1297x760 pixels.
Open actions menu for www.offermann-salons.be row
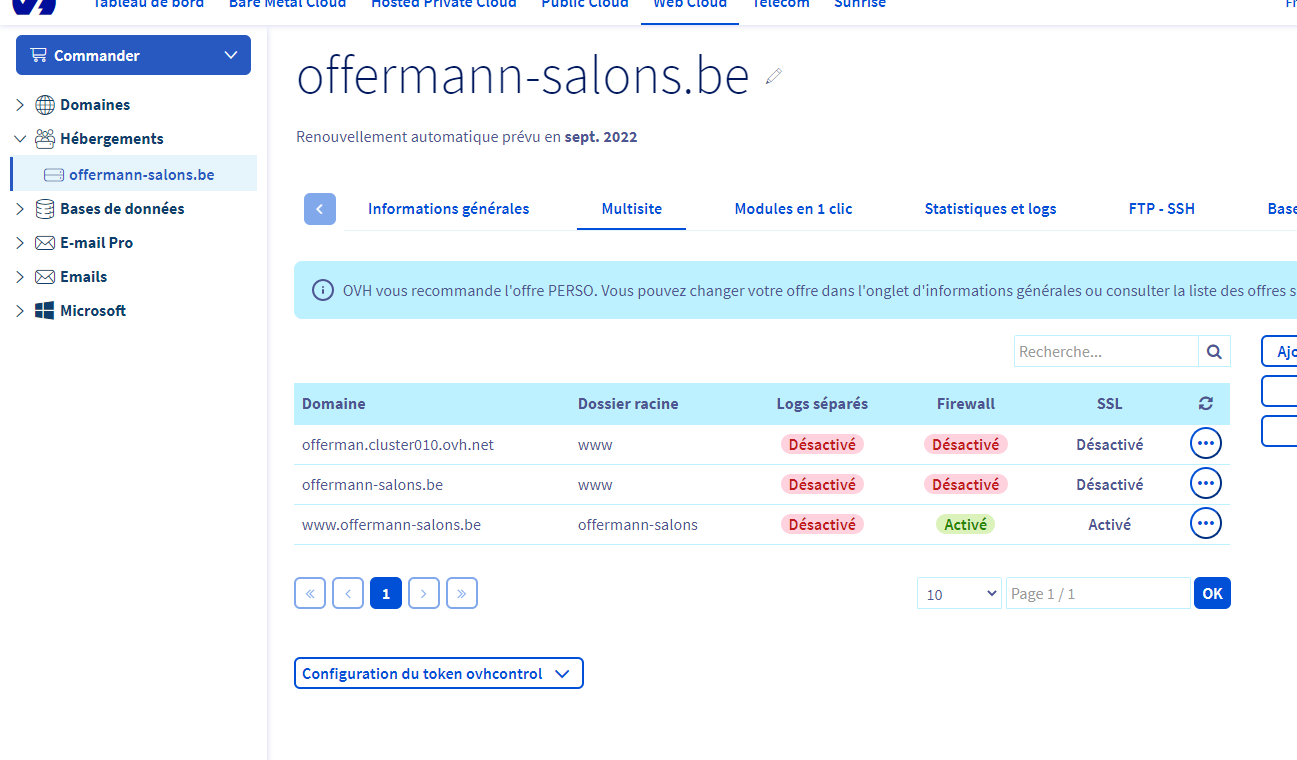[x=1205, y=524]
